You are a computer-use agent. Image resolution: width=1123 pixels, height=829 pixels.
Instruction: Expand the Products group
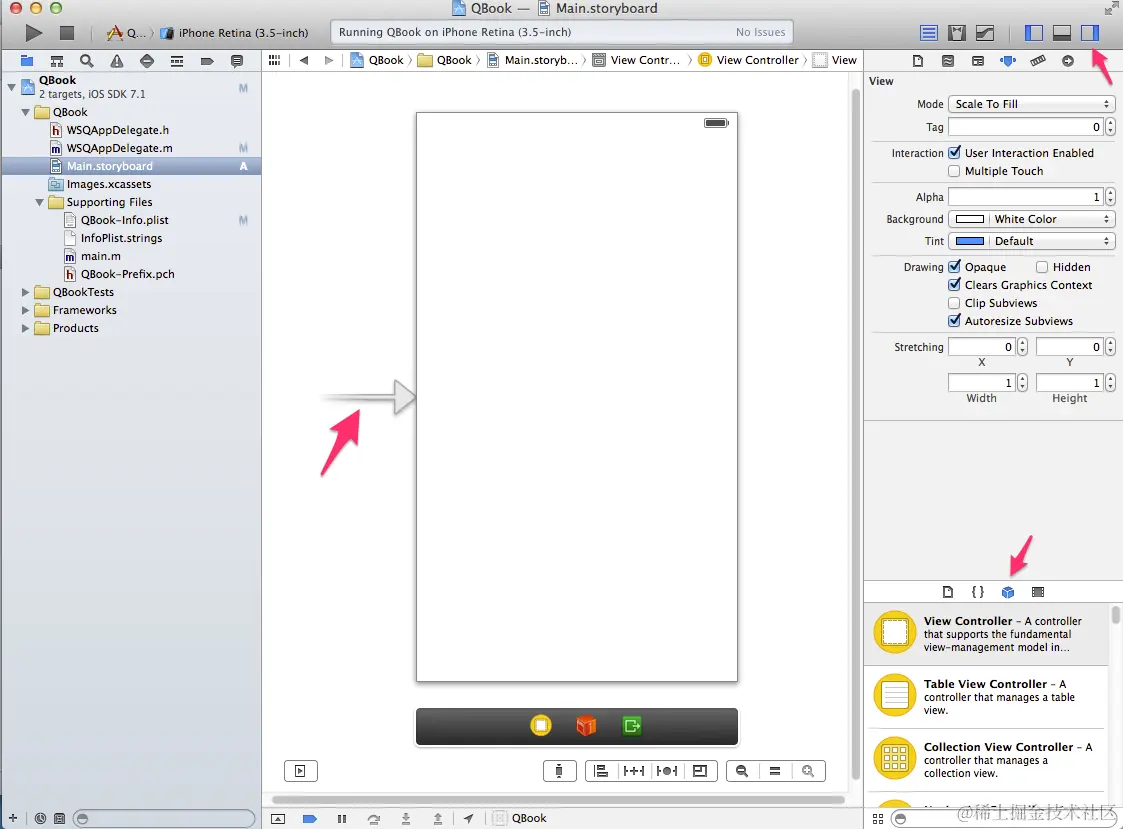(x=26, y=328)
